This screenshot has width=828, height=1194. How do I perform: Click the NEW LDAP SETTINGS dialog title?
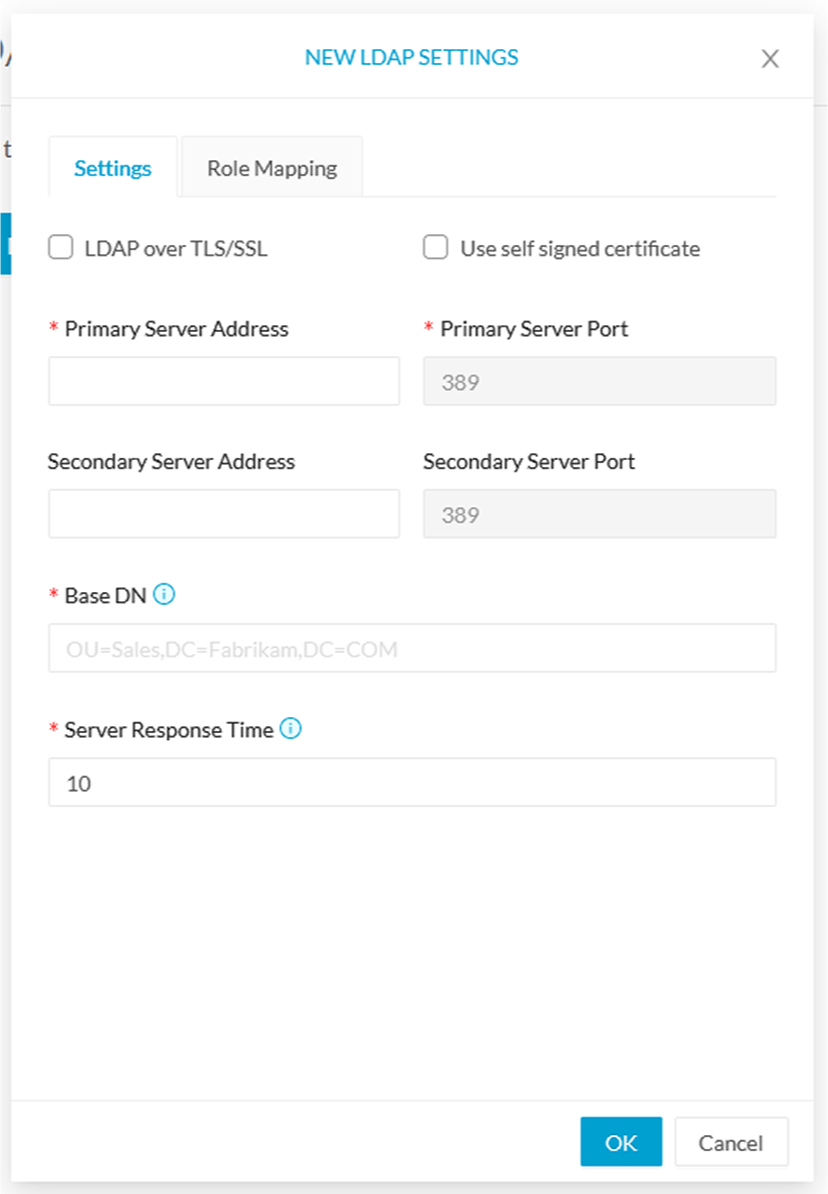(x=411, y=57)
